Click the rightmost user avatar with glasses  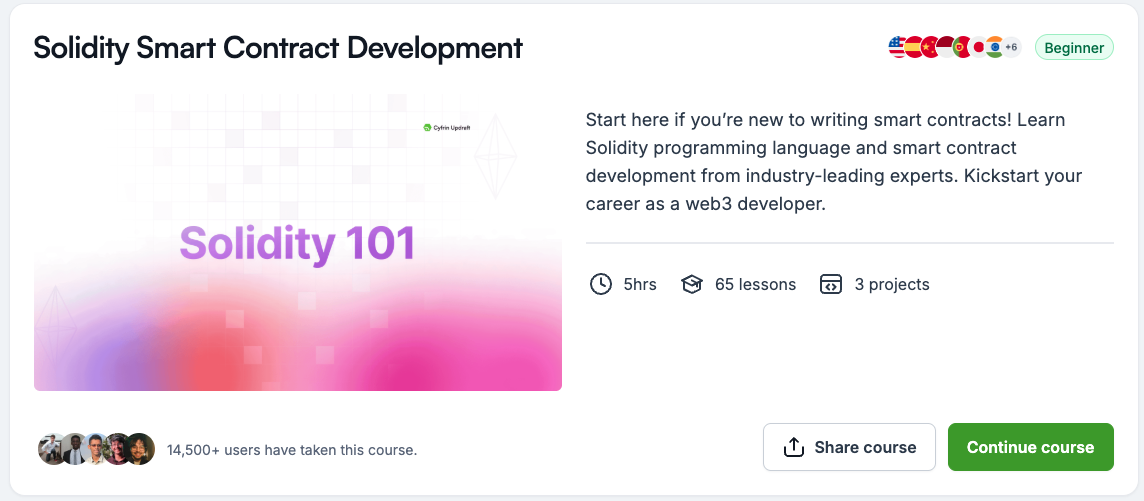pyautogui.click(x=140, y=449)
